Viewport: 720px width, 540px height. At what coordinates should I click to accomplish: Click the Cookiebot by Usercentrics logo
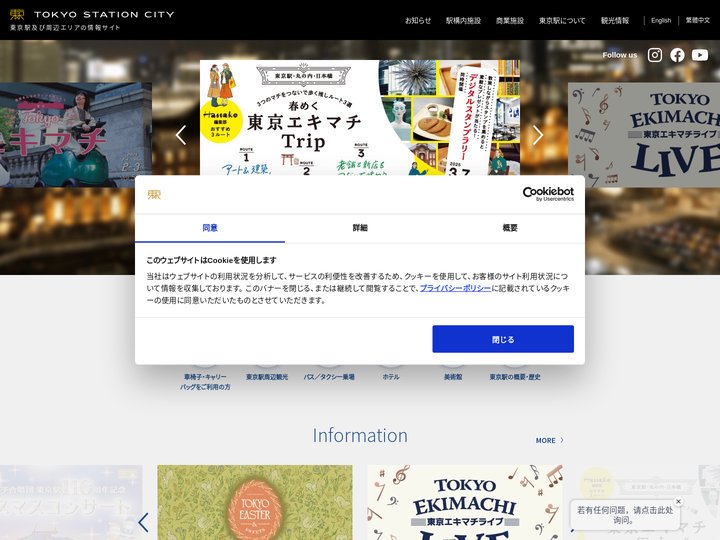click(x=548, y=194)
